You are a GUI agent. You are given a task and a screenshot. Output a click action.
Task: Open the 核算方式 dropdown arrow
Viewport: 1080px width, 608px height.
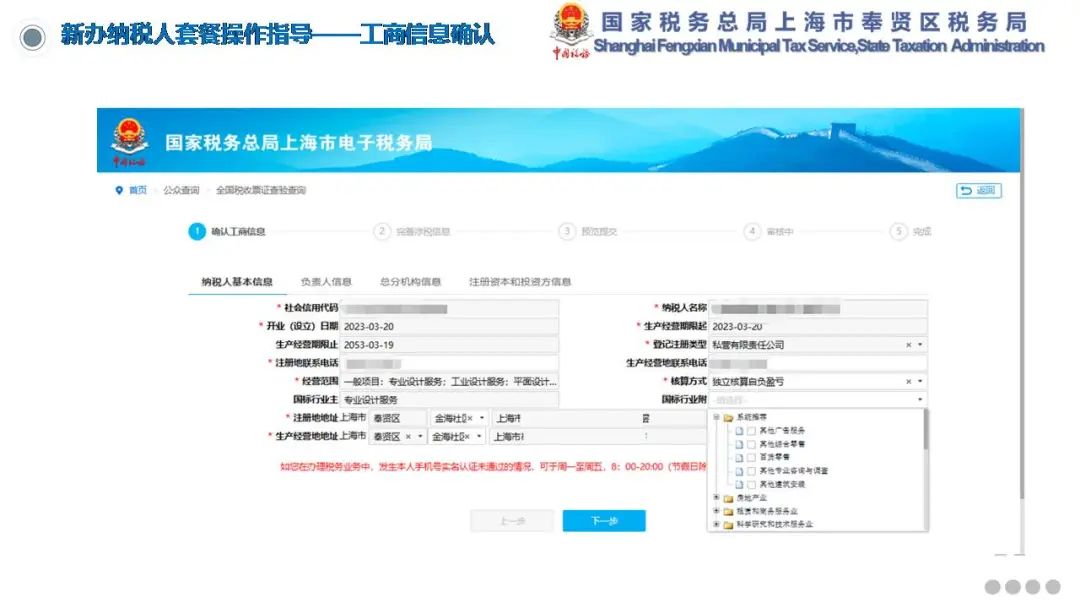coord(920,381)
